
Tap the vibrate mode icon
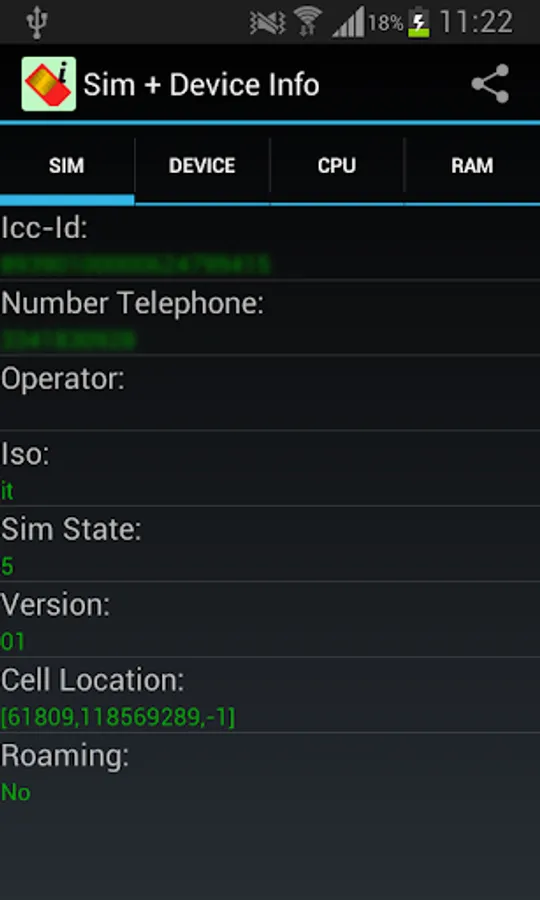[x=268, y=23]
